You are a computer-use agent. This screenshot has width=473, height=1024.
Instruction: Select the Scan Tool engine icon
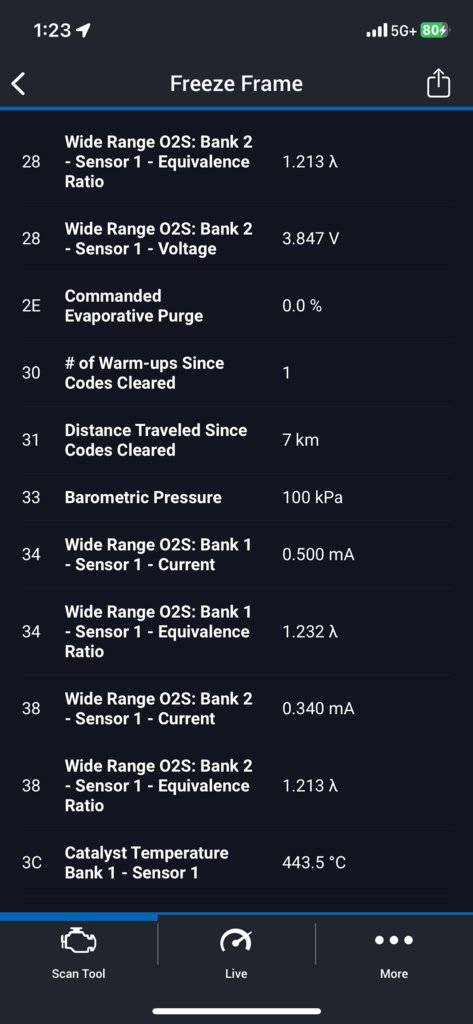78,940
